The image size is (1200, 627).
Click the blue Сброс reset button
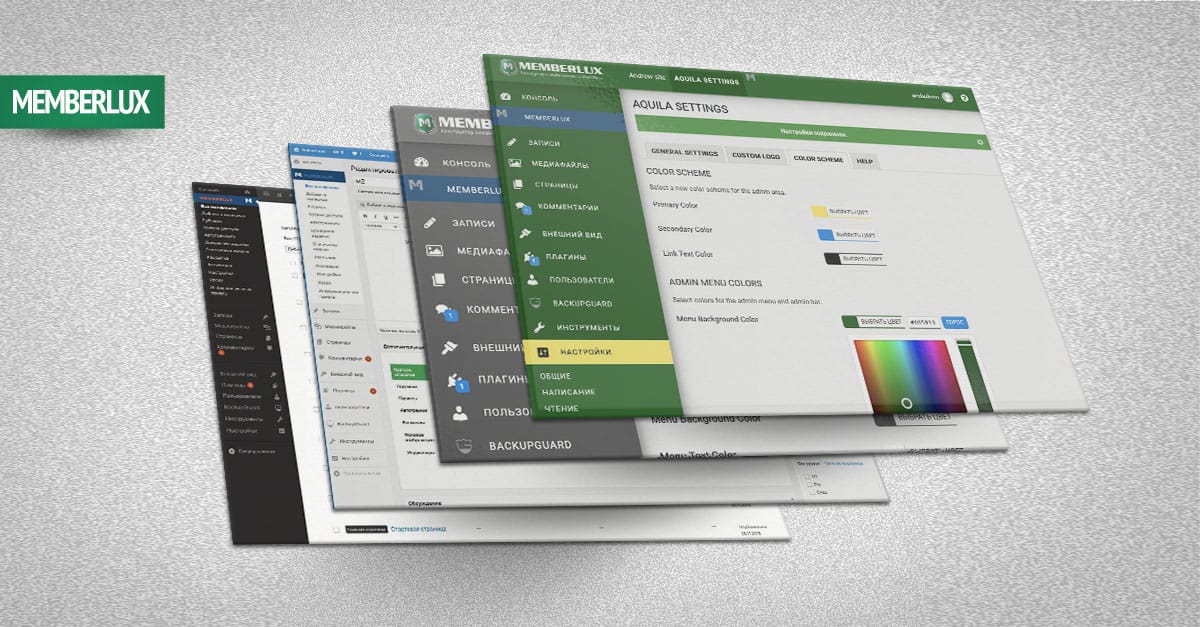tap(954, 323)
